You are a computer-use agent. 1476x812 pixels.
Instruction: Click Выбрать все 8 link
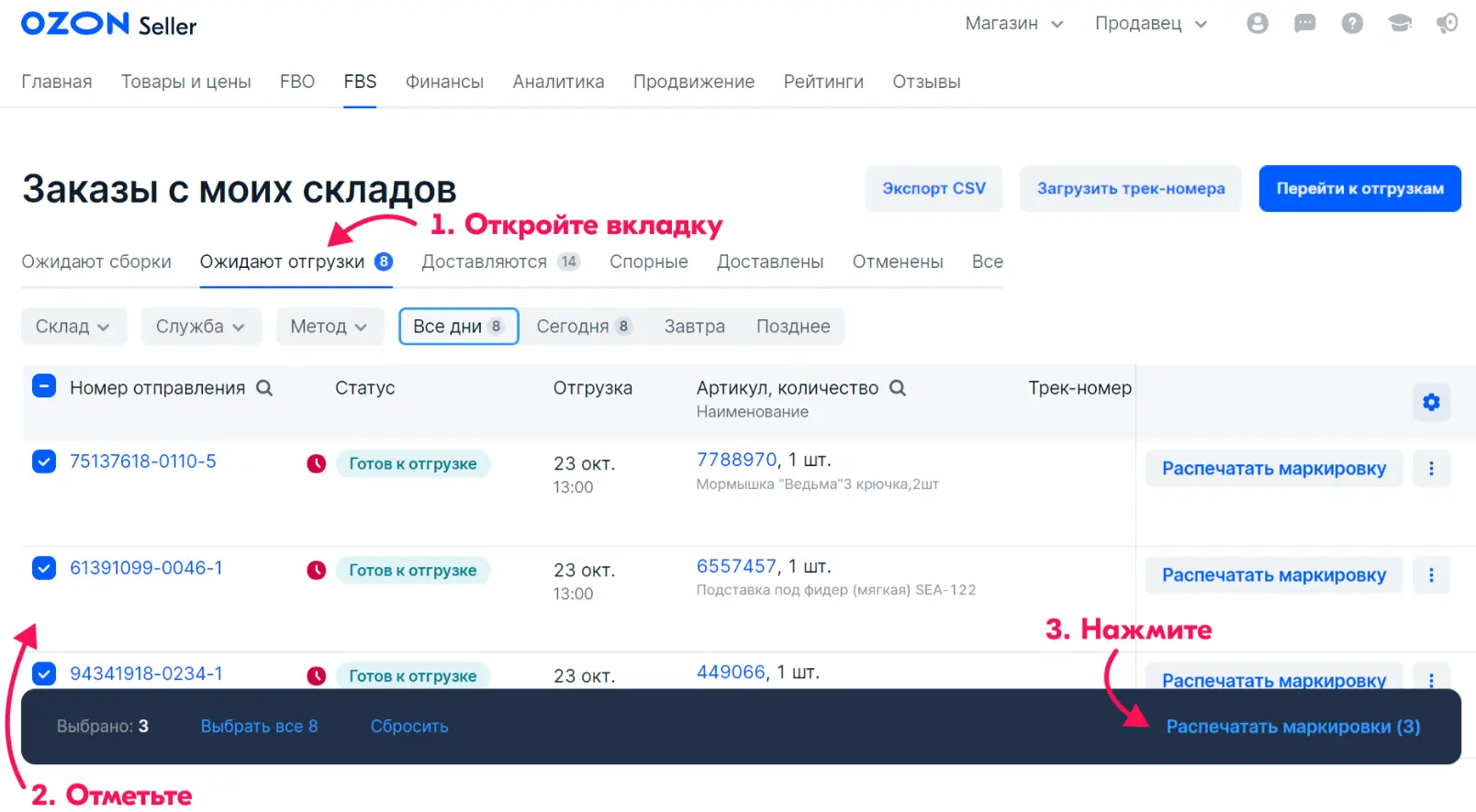tap(259, 727)
